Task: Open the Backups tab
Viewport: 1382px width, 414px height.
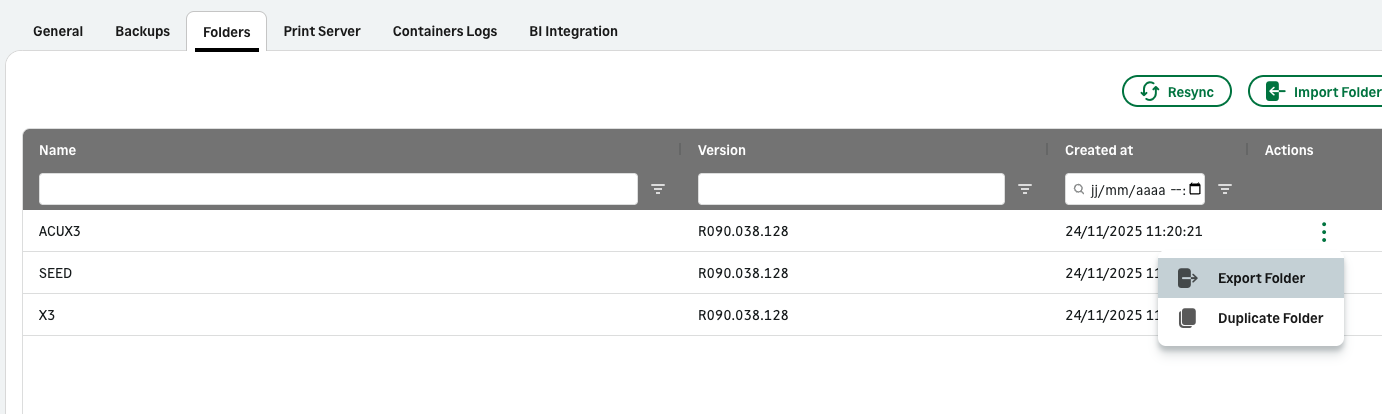Action: click(x=143, y=31)
